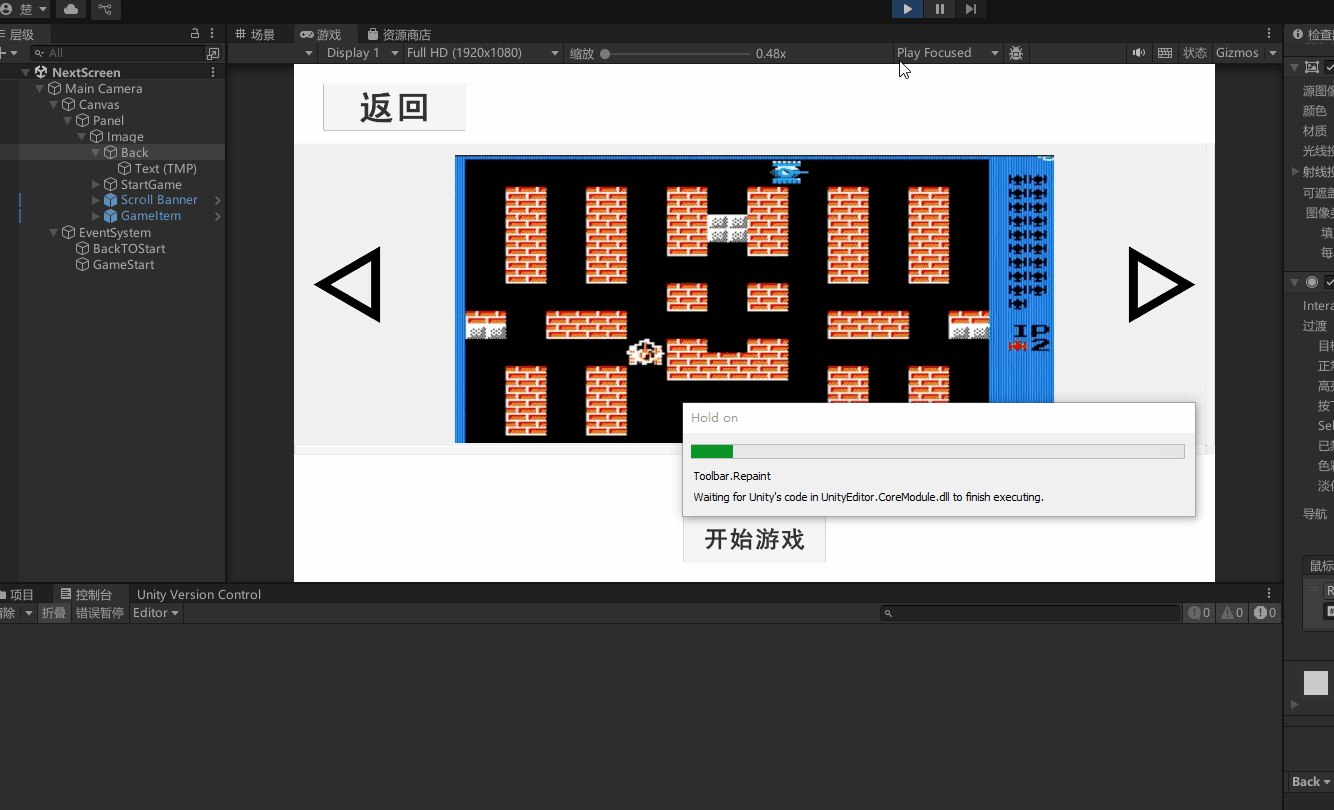Image resolution: width=1334 pixels, height=810 pixels.
Task: Click the 返回 button in game view
Action: [394, 107]
